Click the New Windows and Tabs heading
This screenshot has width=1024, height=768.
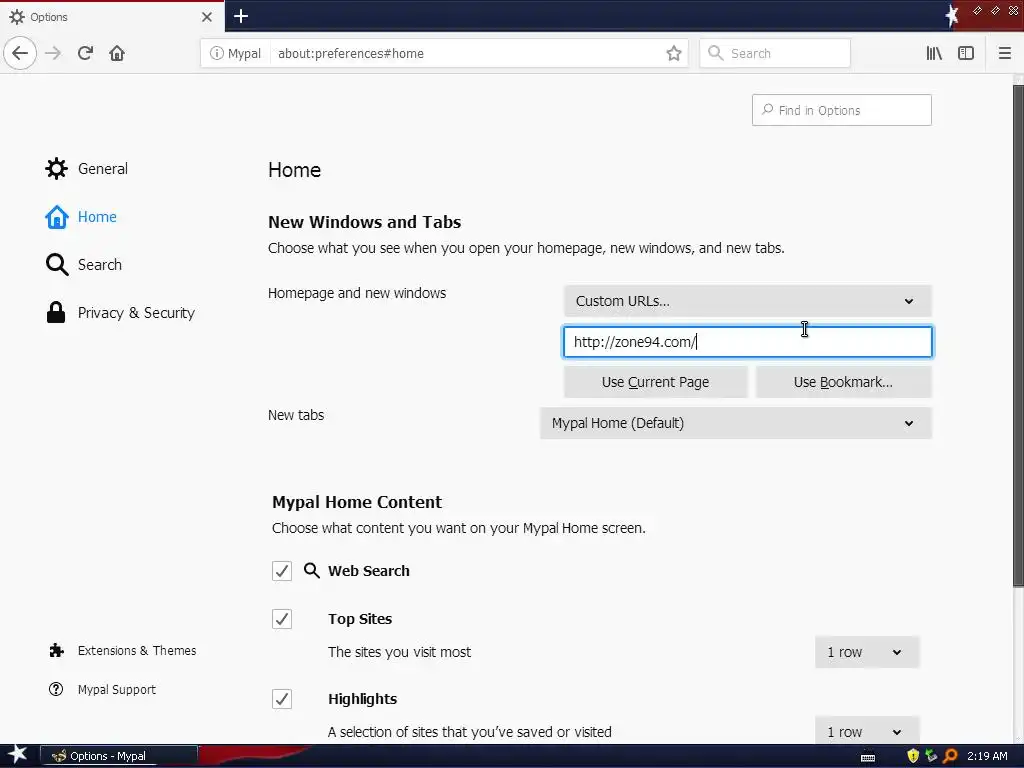tap(364, 222)
